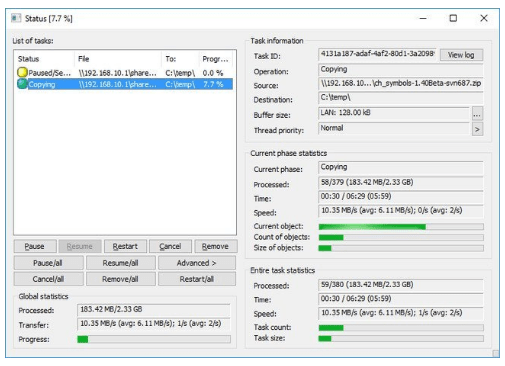Close the Status window
The image size is (505, 366).
[x=484, y=18]
